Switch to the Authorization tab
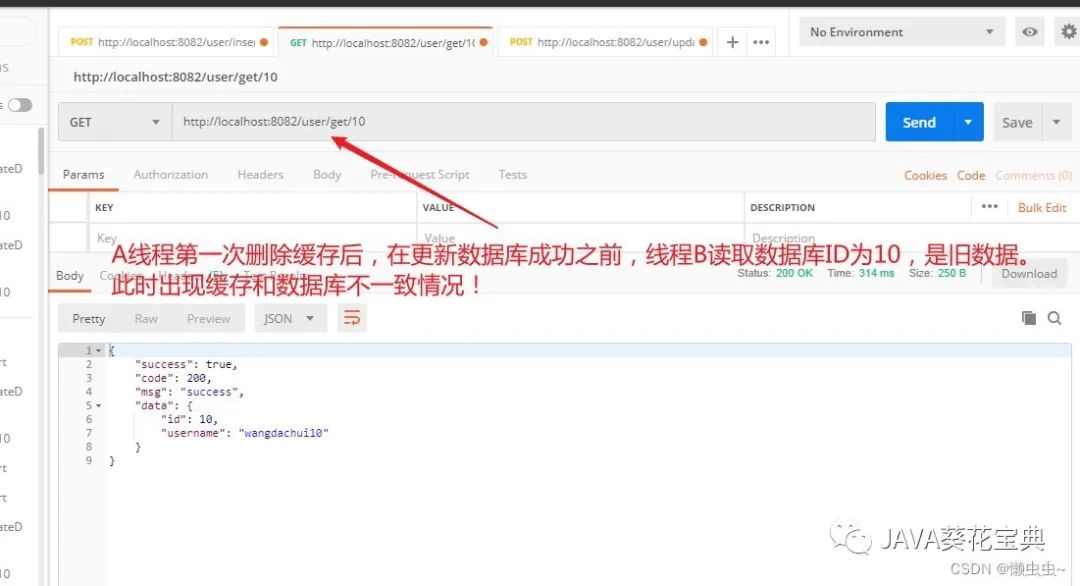The width and height of the screenshot is (1080, 586). point(171,174)
